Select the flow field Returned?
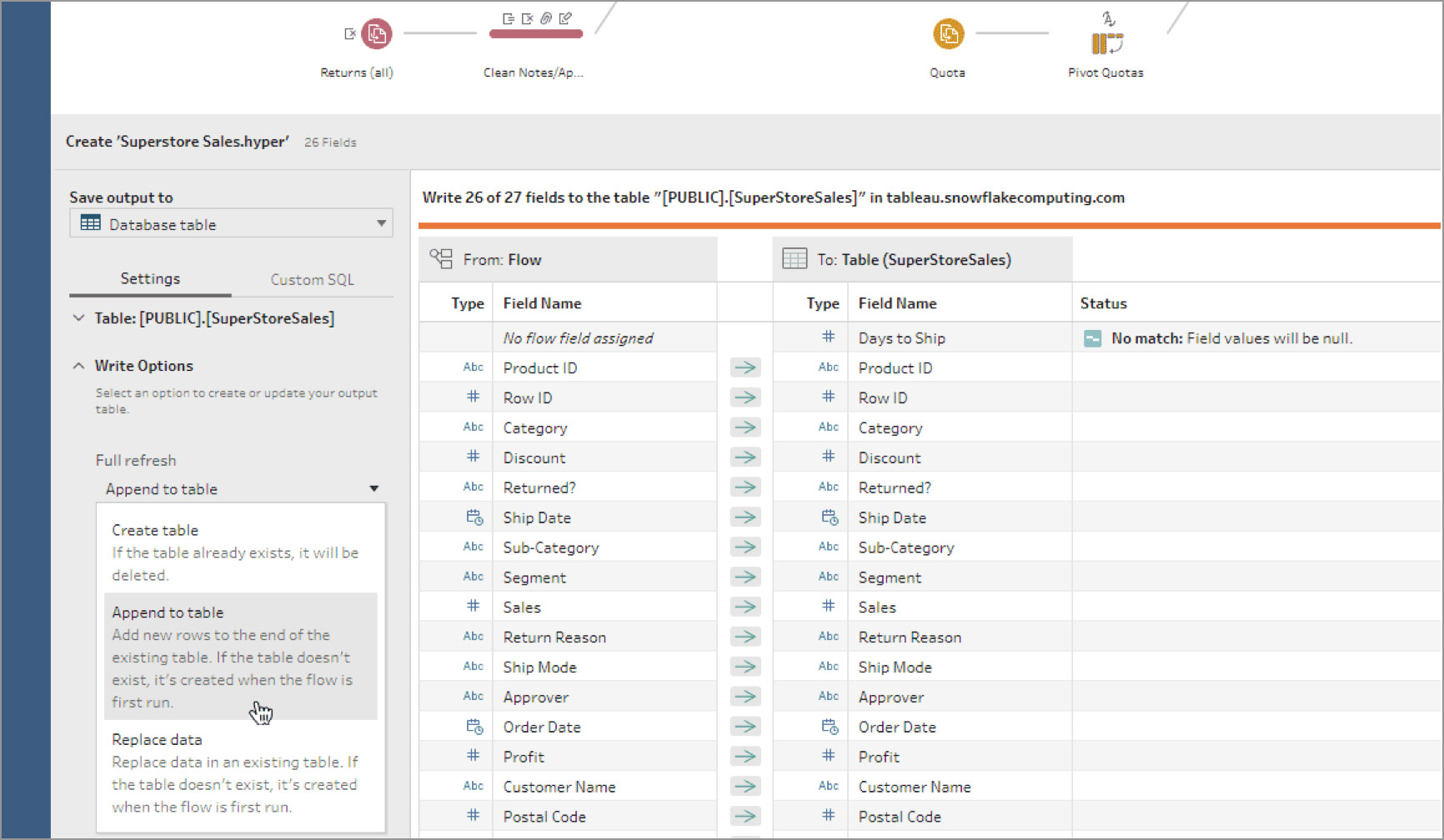Image resolution: width=1444 pixels, height=840 pixels. tap(539, 487)
